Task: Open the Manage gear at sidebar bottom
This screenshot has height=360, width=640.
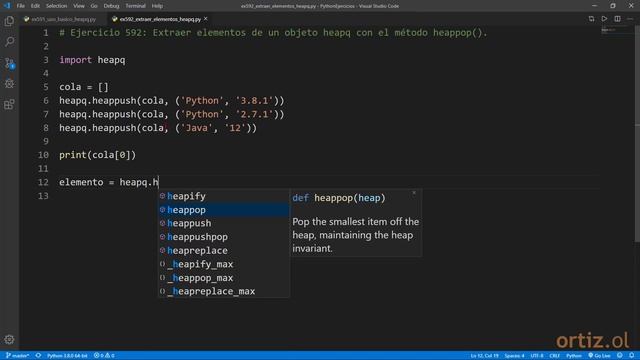Action: [9, 339]
